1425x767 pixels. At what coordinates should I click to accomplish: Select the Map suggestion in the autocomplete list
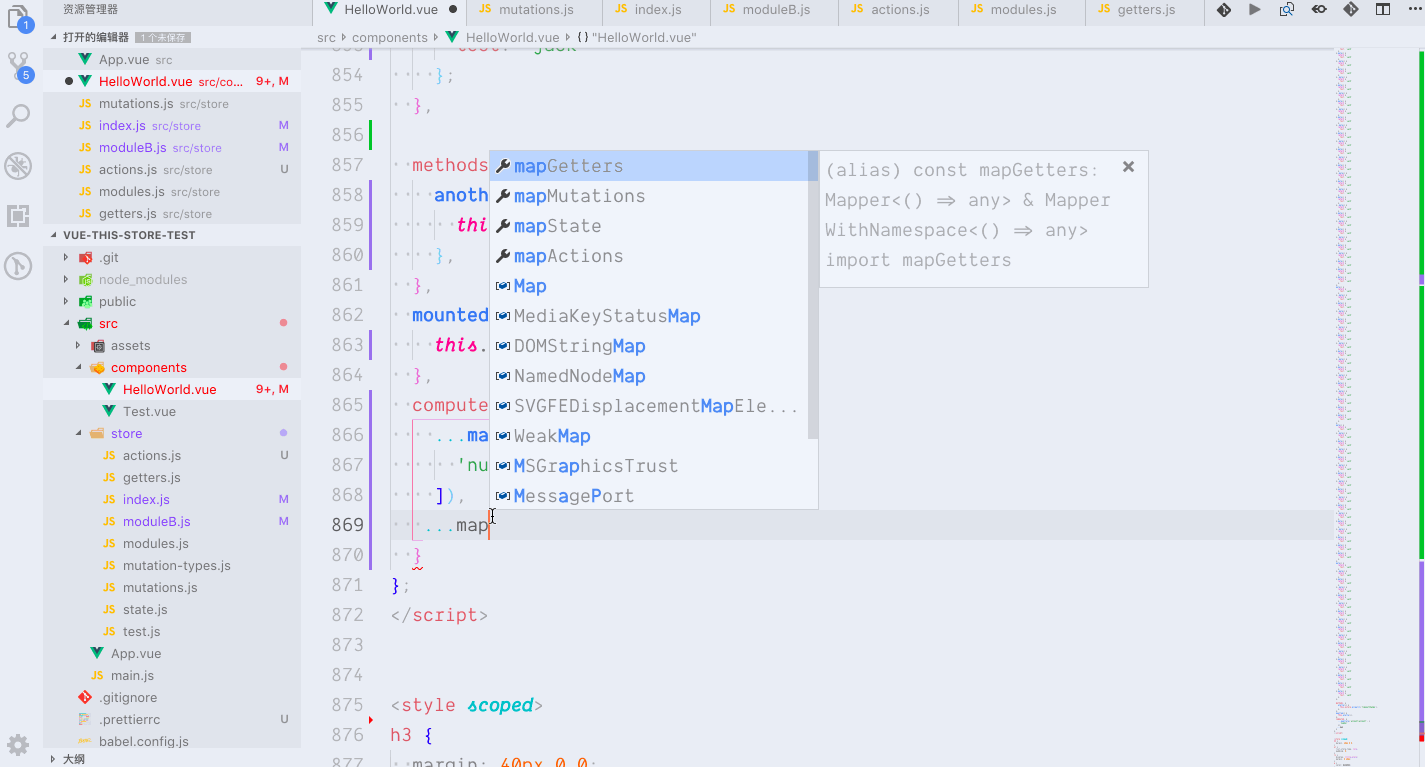click(x=649, y=286)
